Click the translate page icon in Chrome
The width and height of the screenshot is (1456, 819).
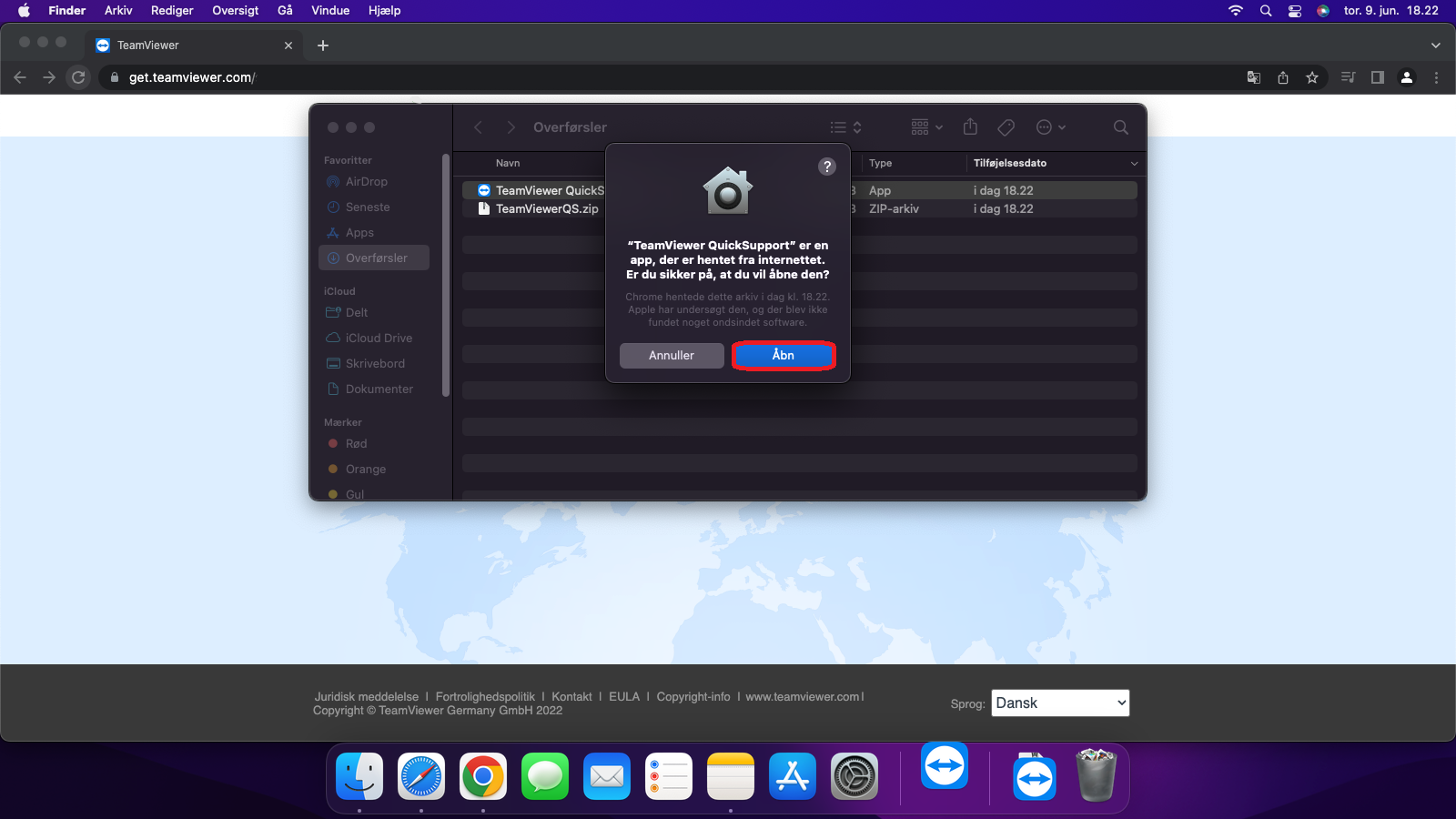coord(1254,77)
